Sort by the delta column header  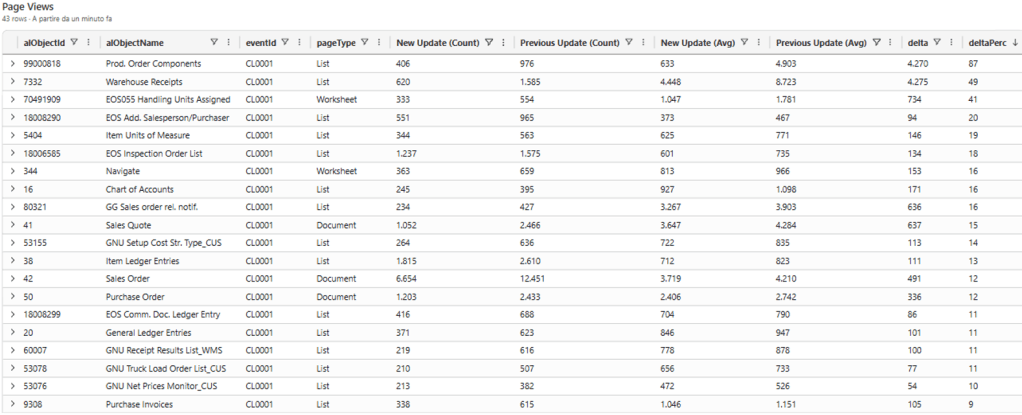point(917,42)
